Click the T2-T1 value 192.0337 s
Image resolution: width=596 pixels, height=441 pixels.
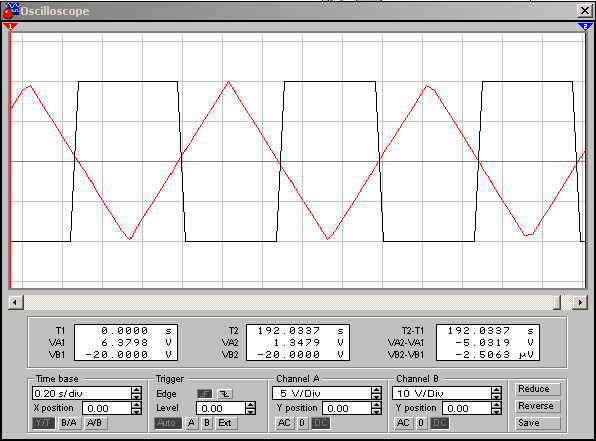[x=490, y=330]
